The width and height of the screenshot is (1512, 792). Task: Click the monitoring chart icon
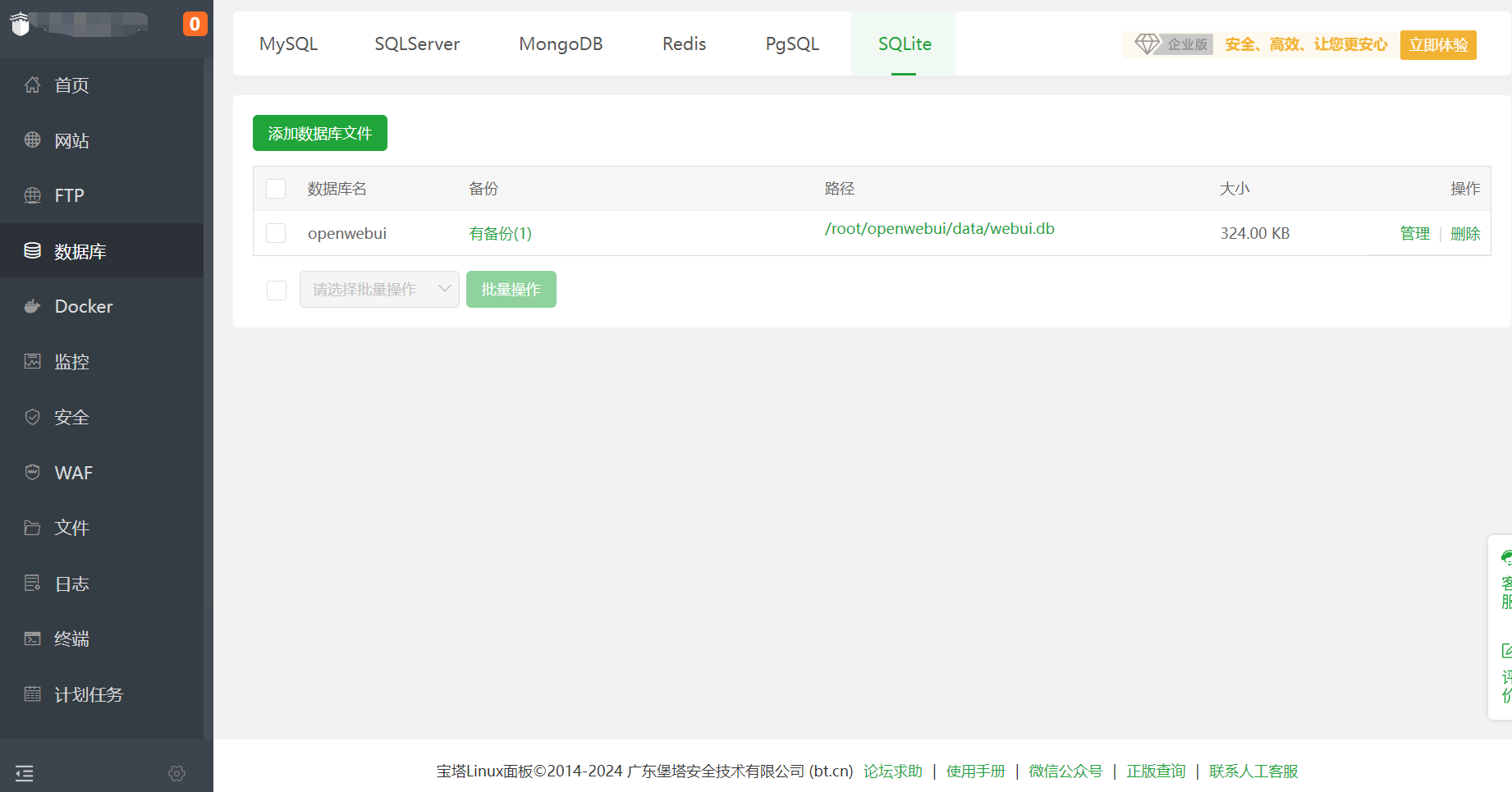click(x=32, y=361)
